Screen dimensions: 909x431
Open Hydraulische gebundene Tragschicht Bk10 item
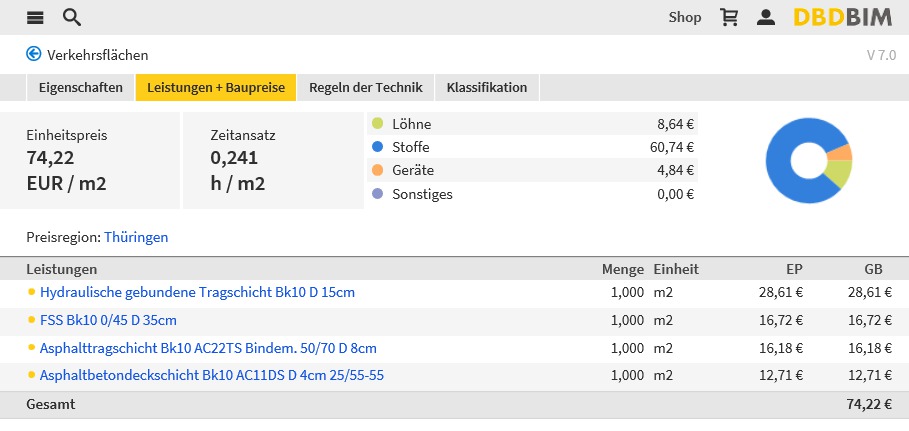coord(197,292)
